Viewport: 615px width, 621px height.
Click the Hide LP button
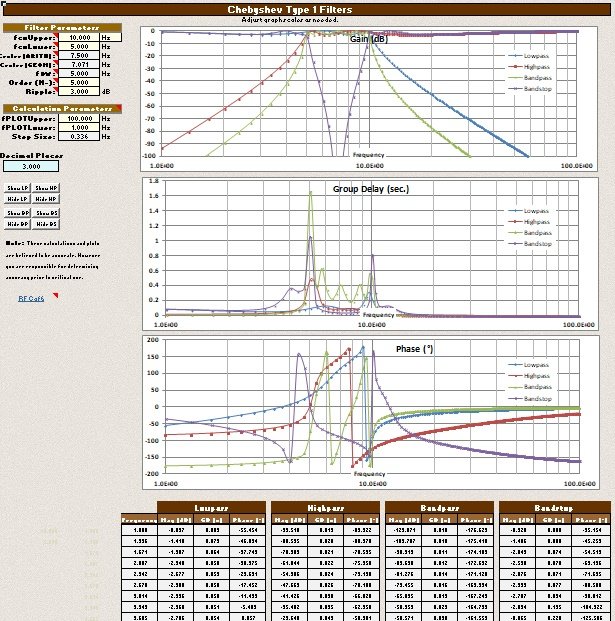click(17, 199)
